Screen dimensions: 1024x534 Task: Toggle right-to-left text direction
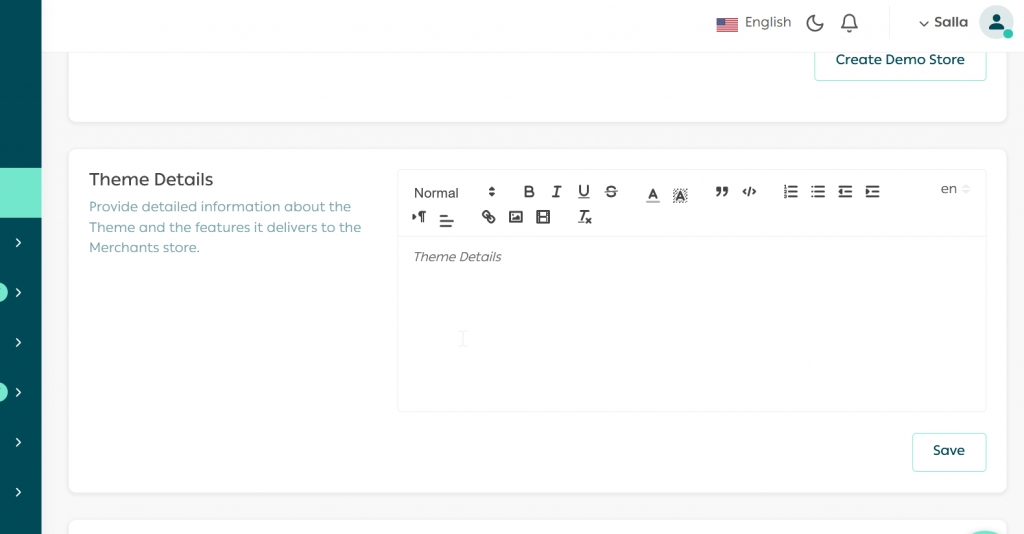(x=419, y=217)
